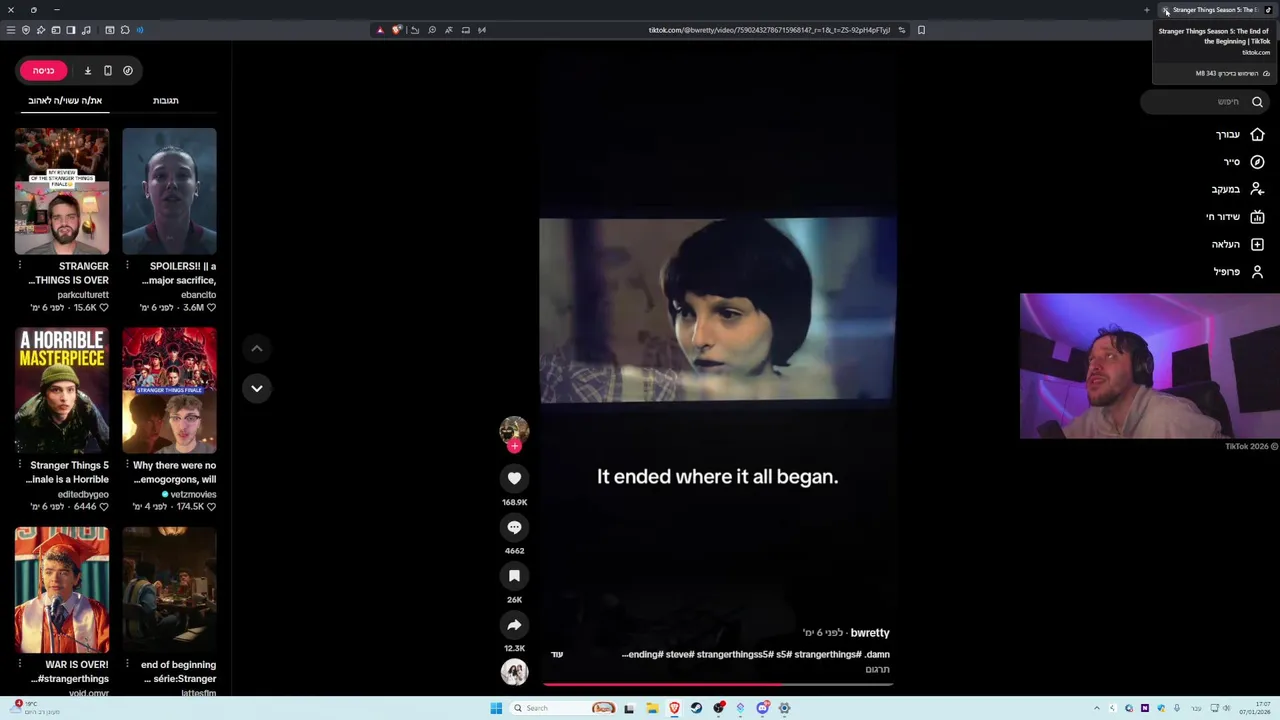The image size is (1280, 720).
Task: Open the 'STRANGER THINGS IS OVER' review thumbnail
Action: click(x=62, y=191)
